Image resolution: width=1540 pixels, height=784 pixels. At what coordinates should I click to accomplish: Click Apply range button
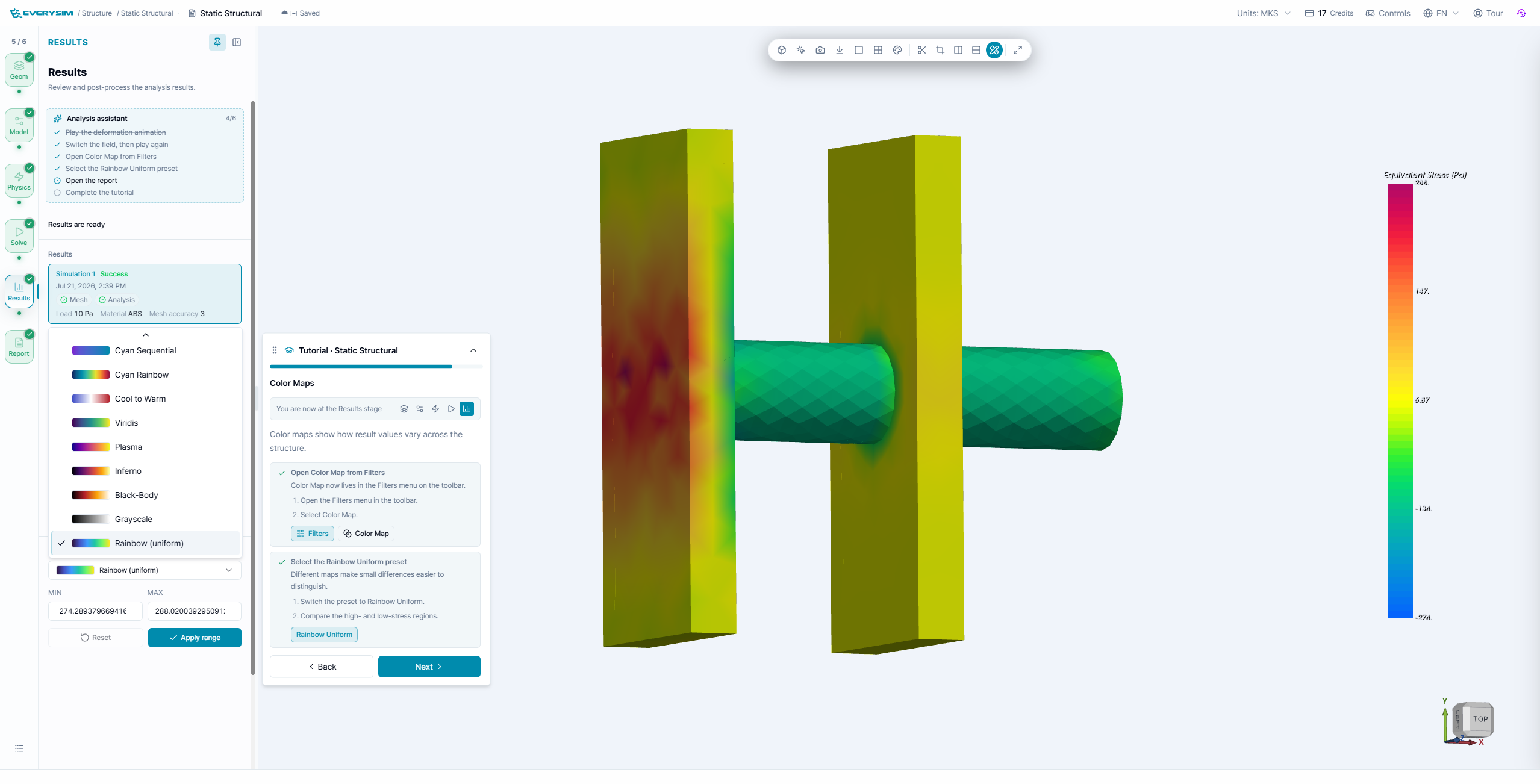[x=195, y=638]
